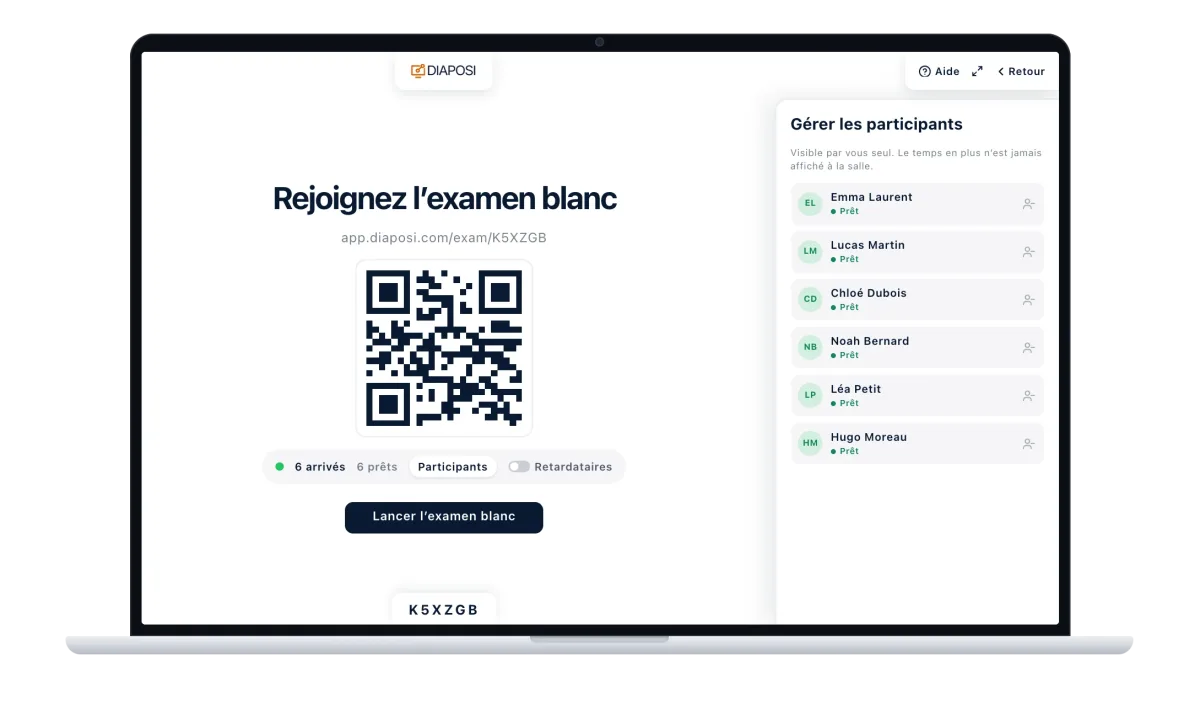Select participant name Chloé Dubois

click(868, 293)
